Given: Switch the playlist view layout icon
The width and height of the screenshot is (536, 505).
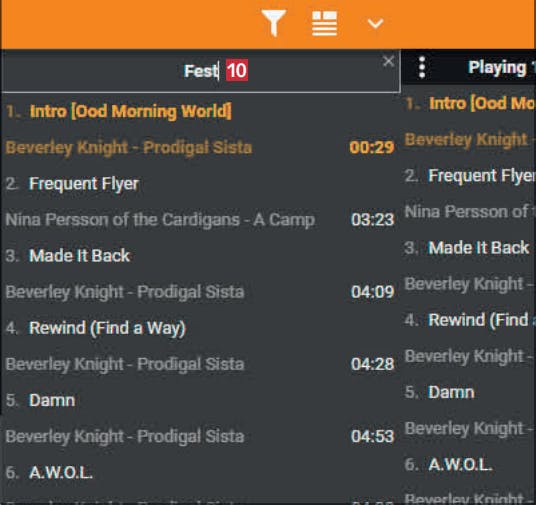Looking at the screenshot, I should [x=324, y=23].
